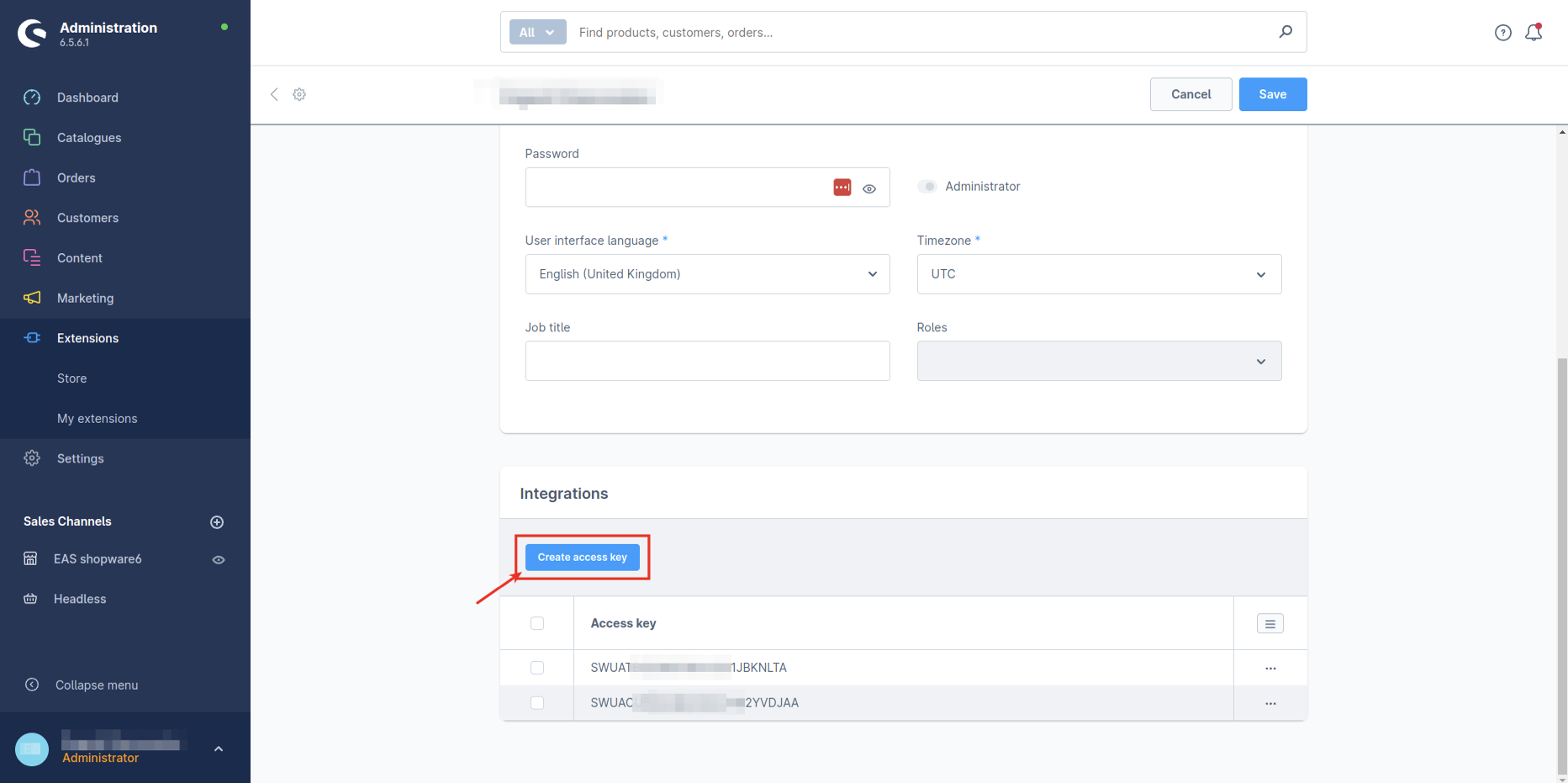Click into the Job title field

[707, 361]
